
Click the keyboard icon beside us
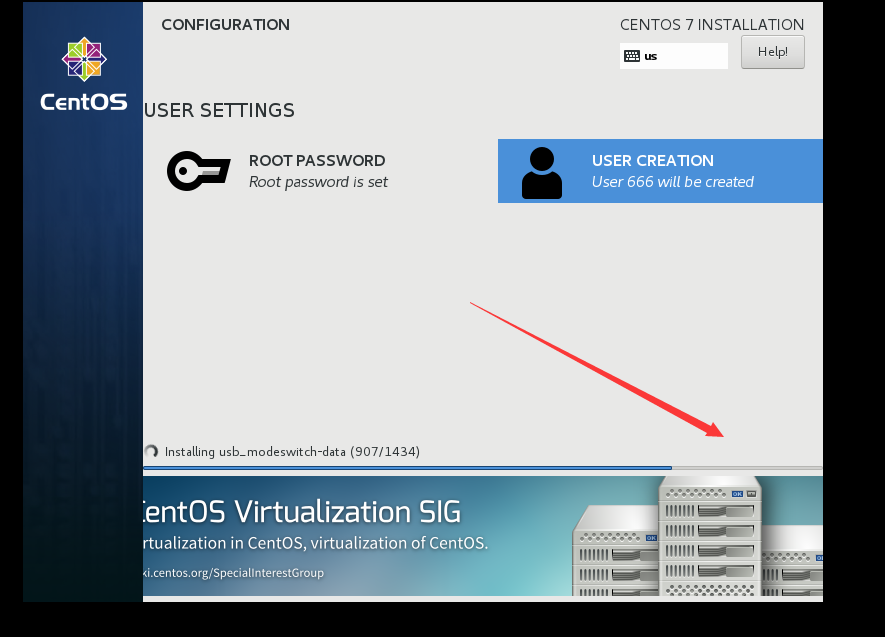[x=632, y=56]
